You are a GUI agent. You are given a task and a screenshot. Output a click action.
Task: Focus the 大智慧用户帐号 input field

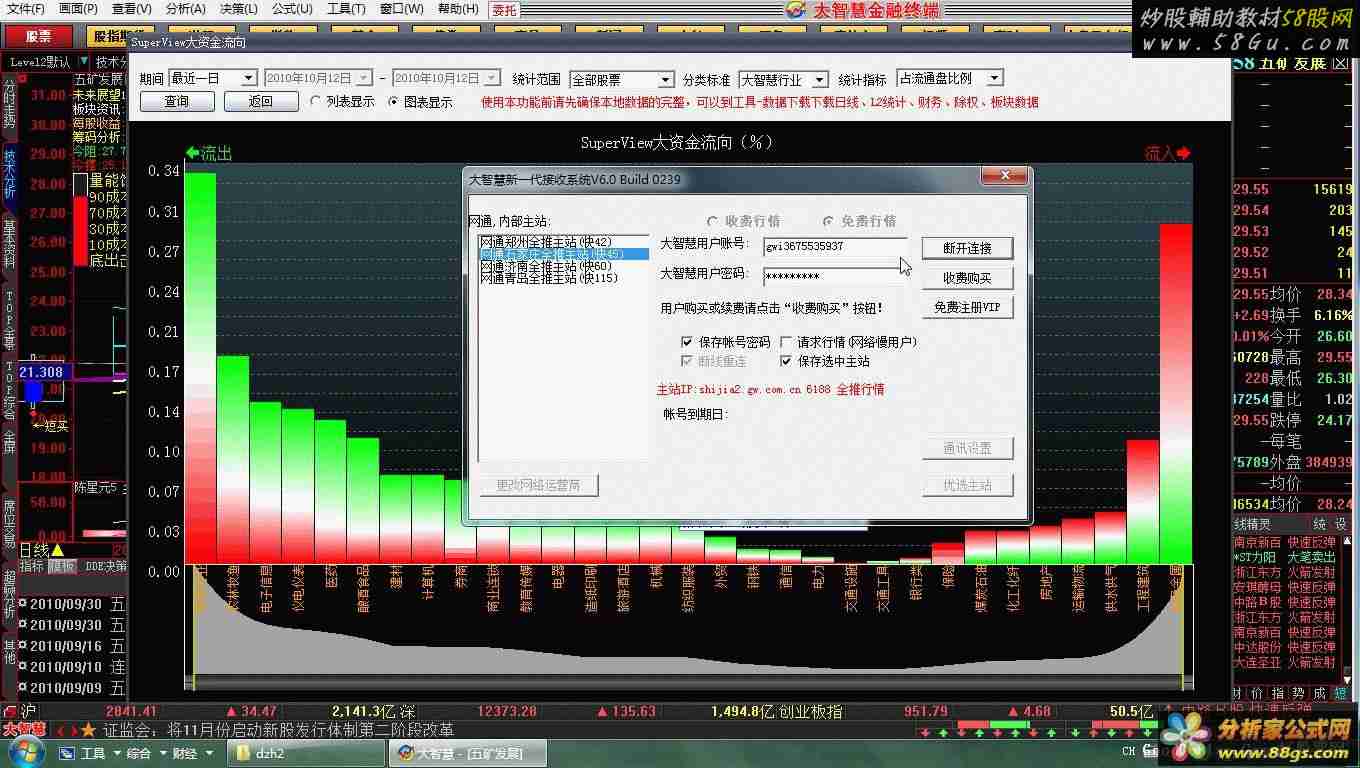[x=835, y=245]
